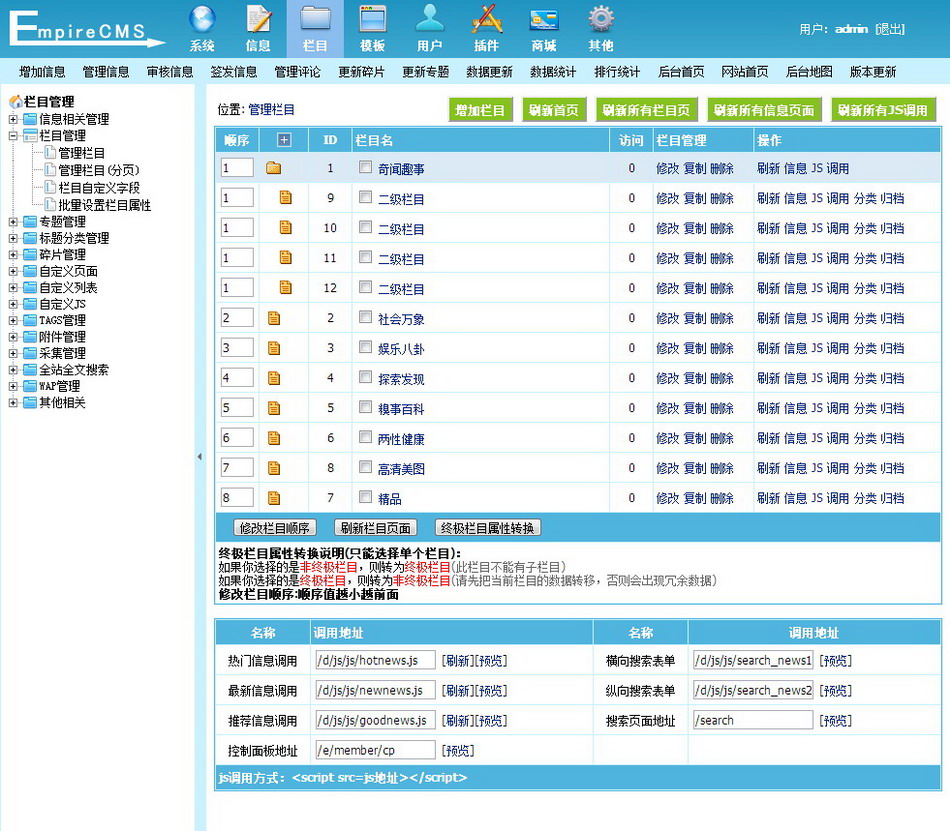Click page icon of 高清美图 row
Image resolution: width=950 pixels, height=831 pixels.
[274, 468]
